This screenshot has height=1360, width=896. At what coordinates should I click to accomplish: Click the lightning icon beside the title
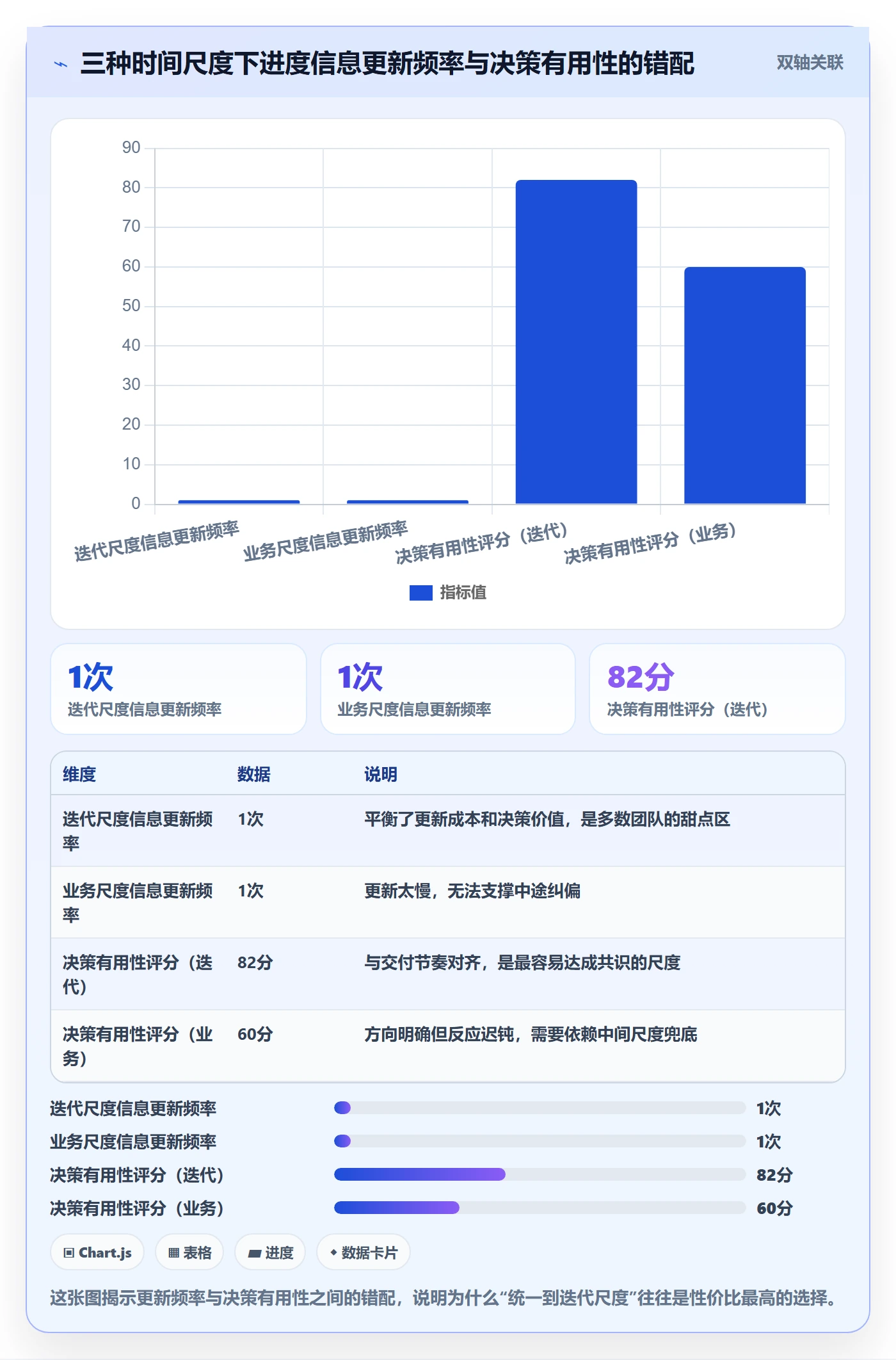pos(61,64)
